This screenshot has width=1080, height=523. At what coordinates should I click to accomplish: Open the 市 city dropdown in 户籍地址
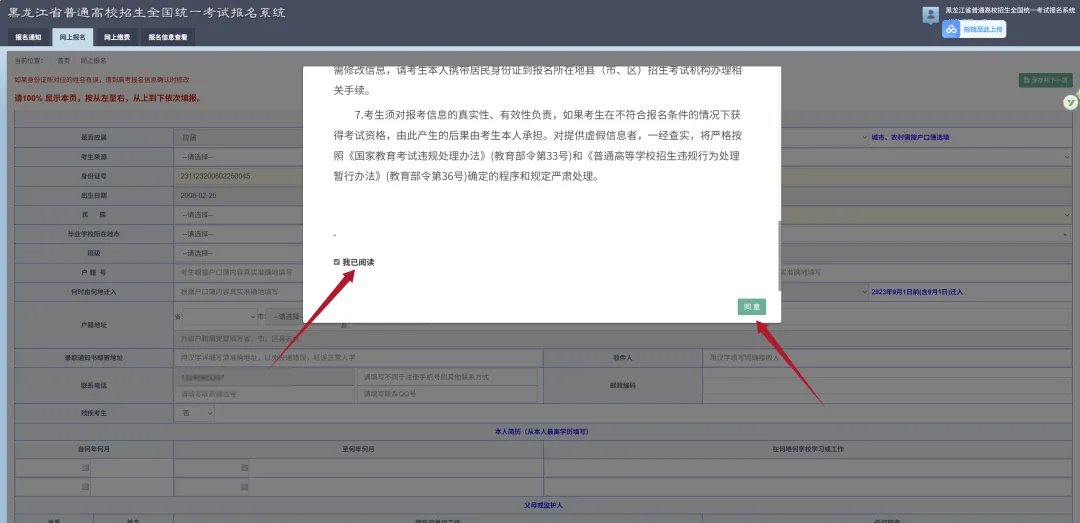pyautogui.click(x=284, y=316)
